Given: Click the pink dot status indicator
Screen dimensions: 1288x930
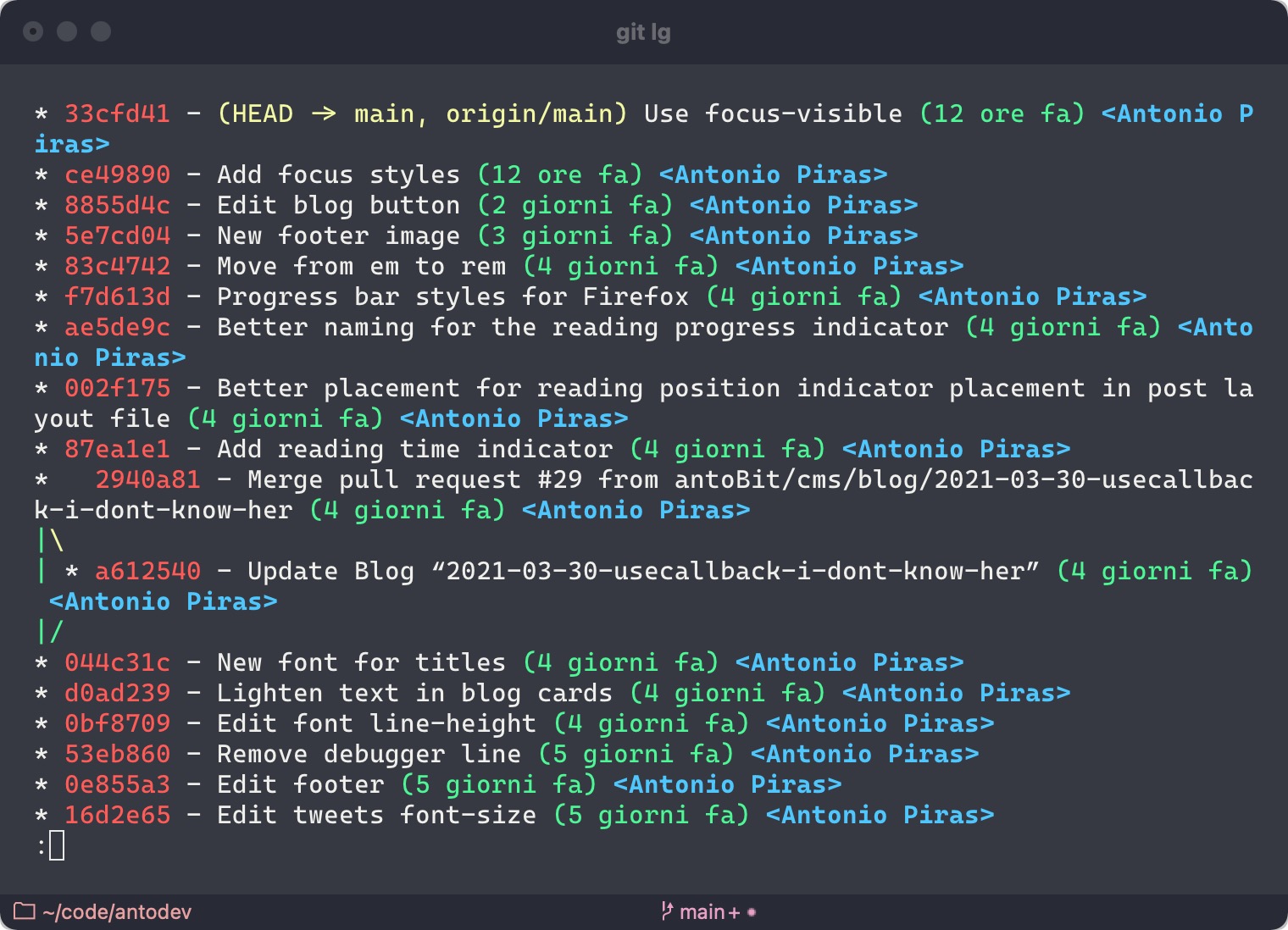Looking at the screenshot, I should pyautogui.click(x=752, y=912).
